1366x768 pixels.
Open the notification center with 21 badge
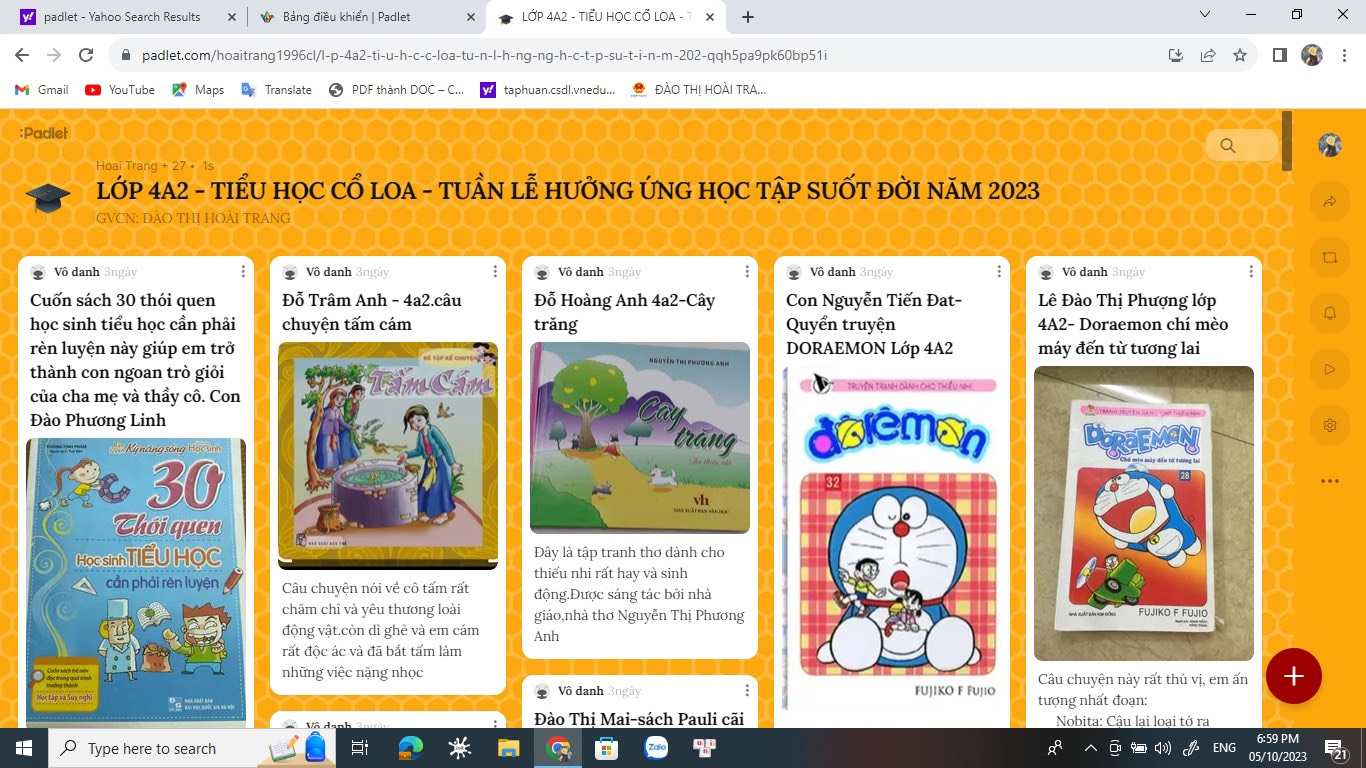pyautogui.click(x=1336, y=748)
